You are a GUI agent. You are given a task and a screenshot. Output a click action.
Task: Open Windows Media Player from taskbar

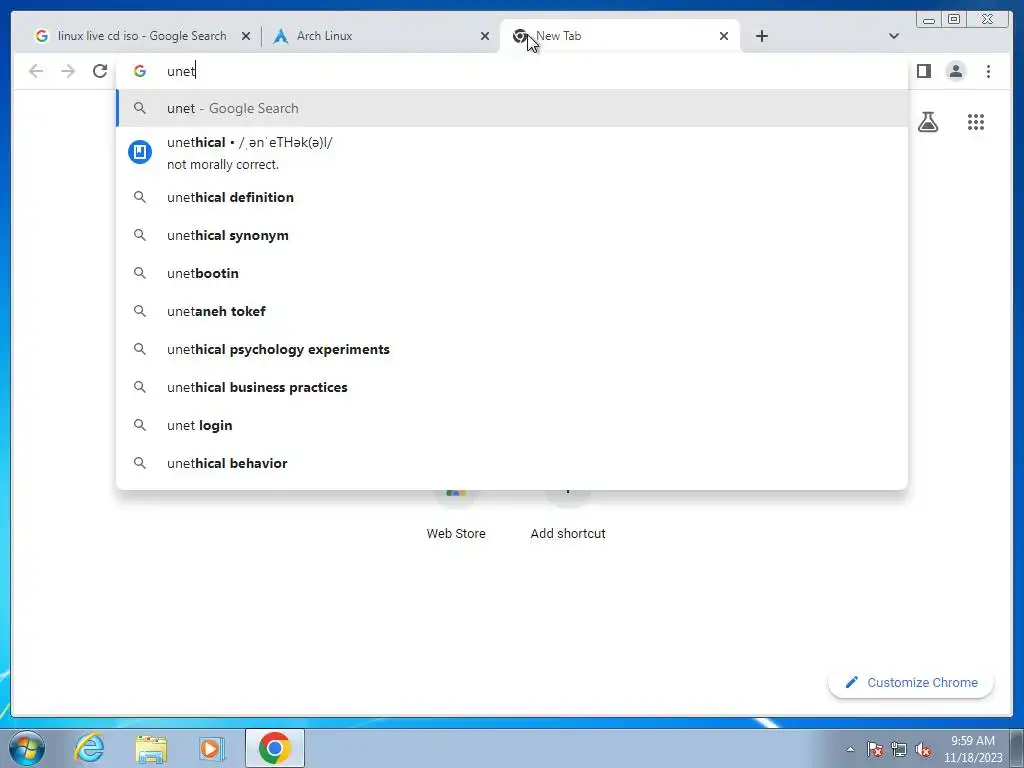212,748
